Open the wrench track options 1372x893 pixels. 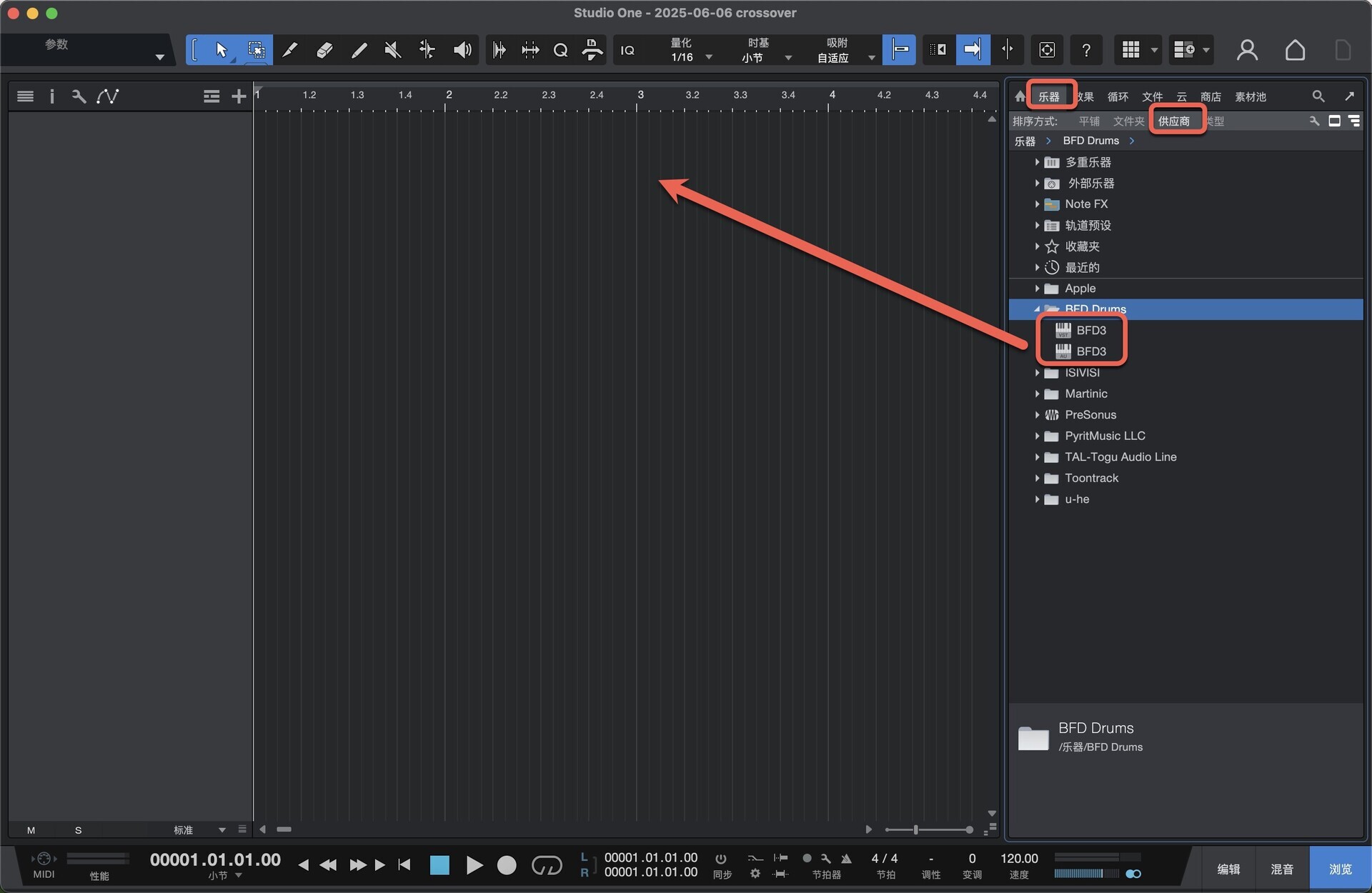[79, 96]
